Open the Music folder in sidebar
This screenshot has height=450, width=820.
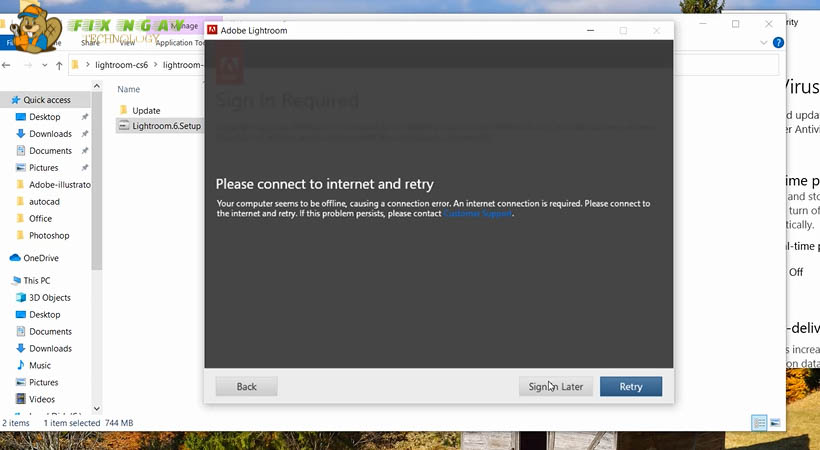coord(40,366)
